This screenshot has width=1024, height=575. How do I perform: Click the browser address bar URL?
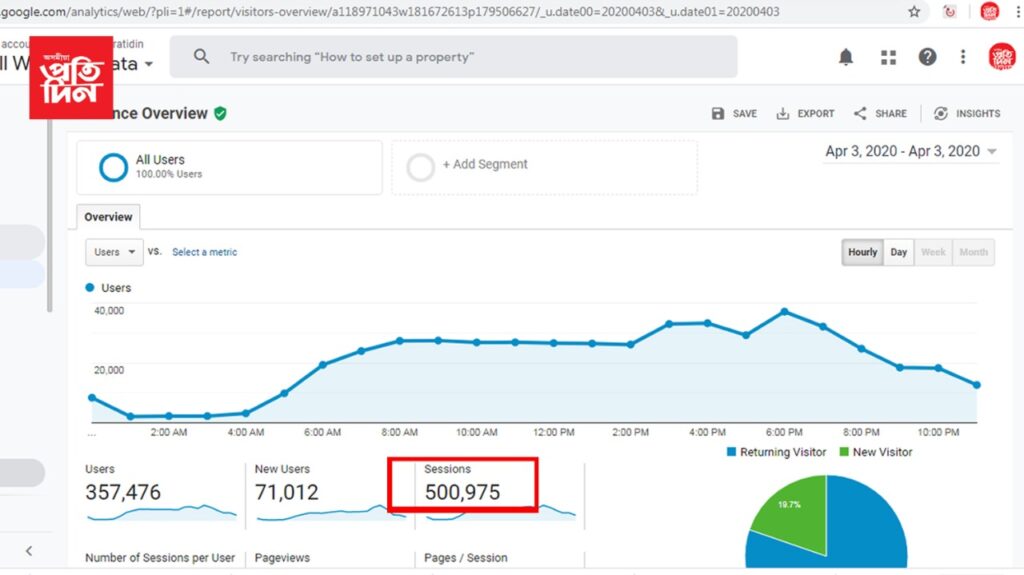coord(390,12)
